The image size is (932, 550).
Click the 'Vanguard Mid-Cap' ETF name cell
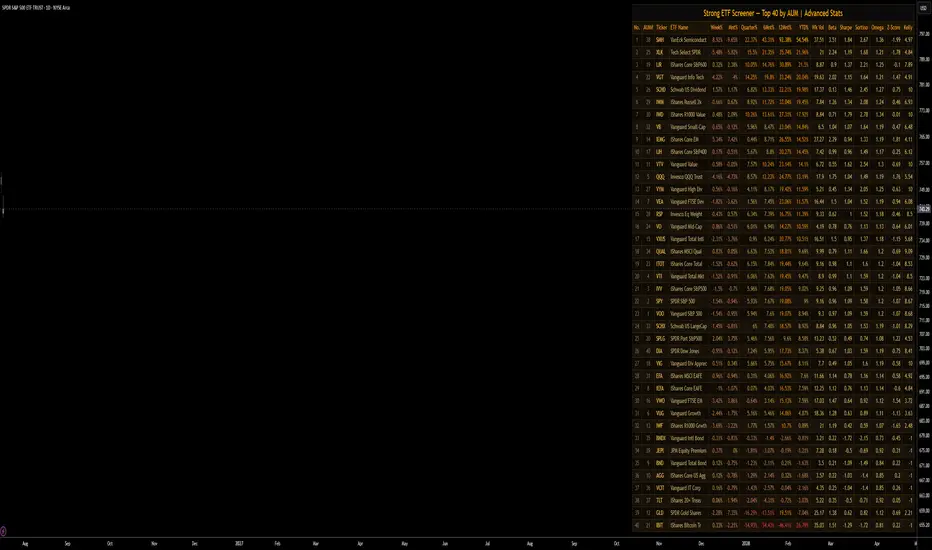pyautogui.click(x=687, y=227)
